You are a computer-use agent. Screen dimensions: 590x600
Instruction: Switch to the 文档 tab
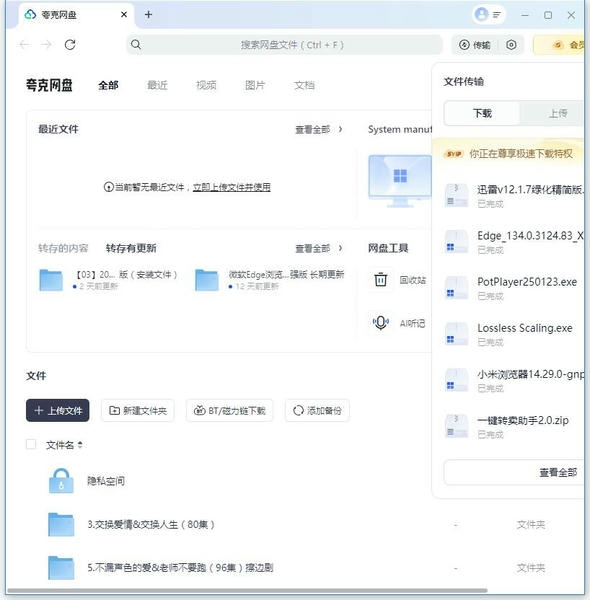304,85
